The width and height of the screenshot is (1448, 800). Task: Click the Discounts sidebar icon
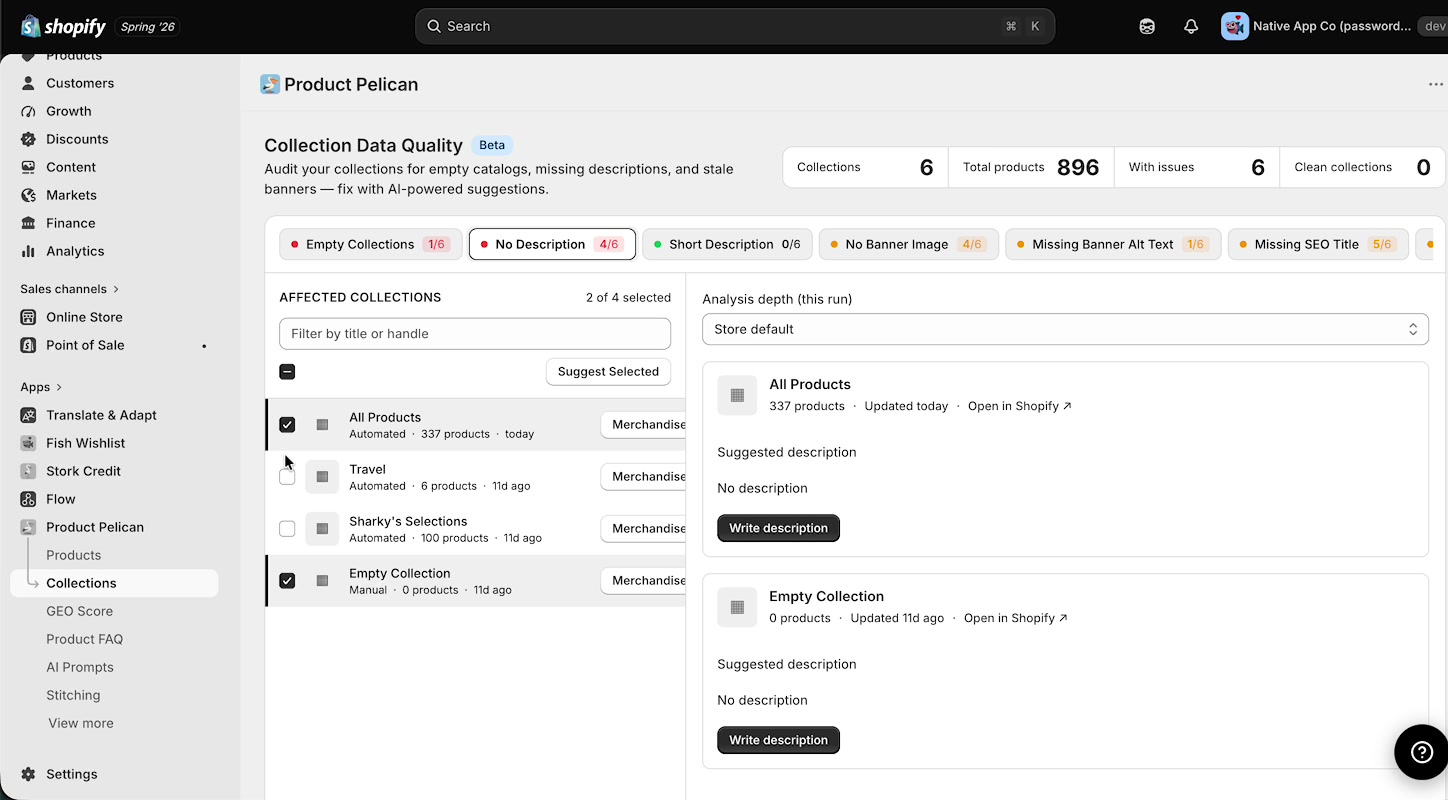tap(28, 139)
